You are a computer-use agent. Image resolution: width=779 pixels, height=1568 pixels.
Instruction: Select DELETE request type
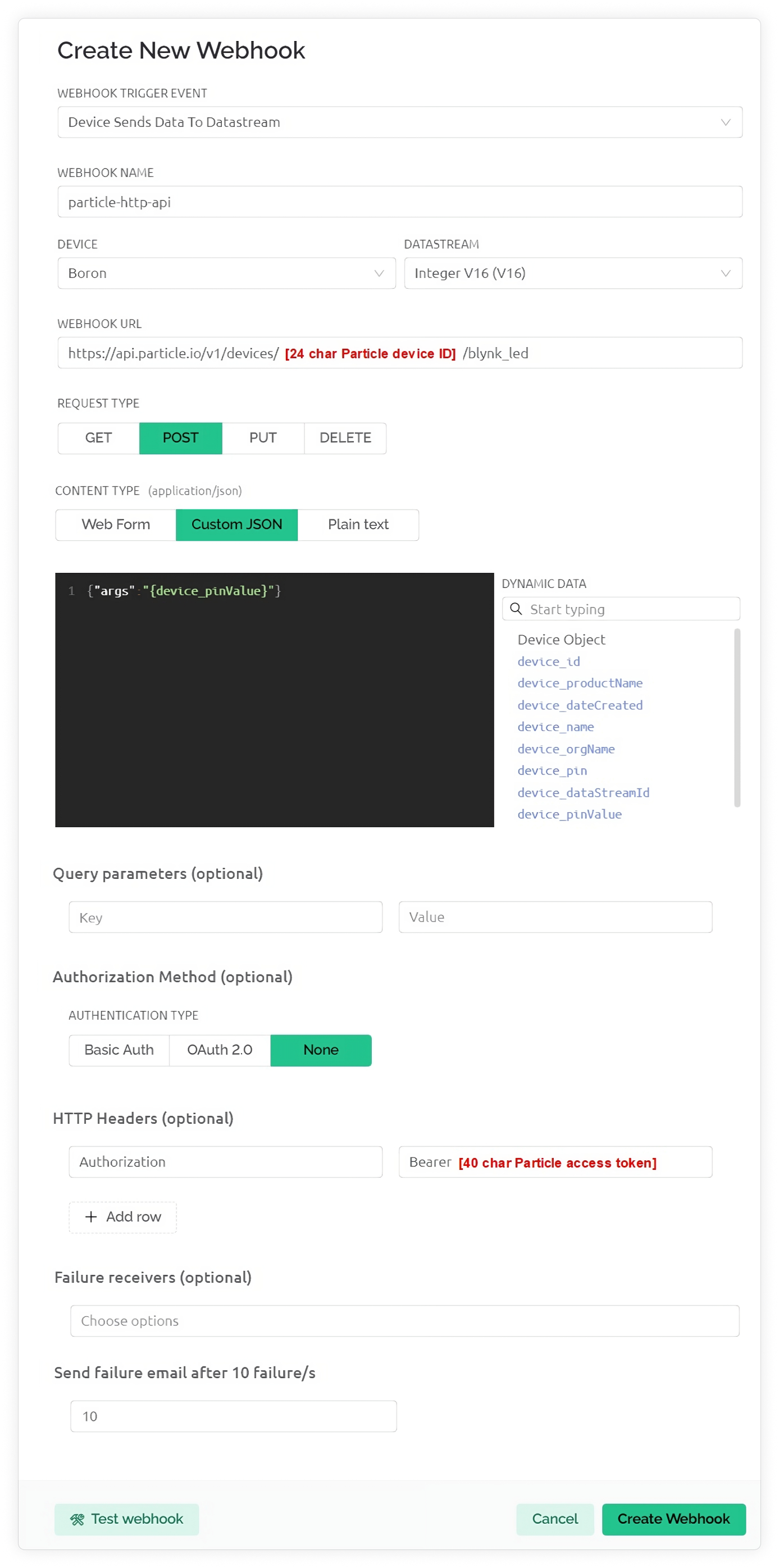tap(345, 438)
